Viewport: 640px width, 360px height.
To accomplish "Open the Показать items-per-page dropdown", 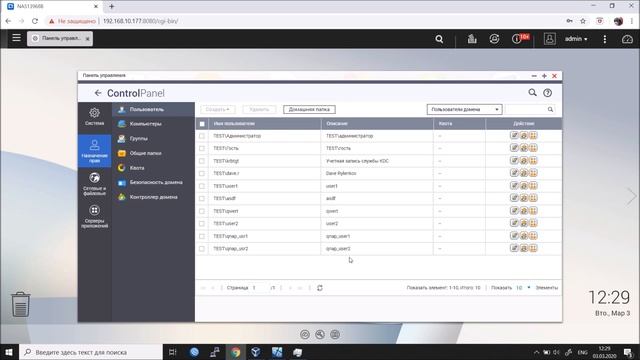I will click(523, 288).
